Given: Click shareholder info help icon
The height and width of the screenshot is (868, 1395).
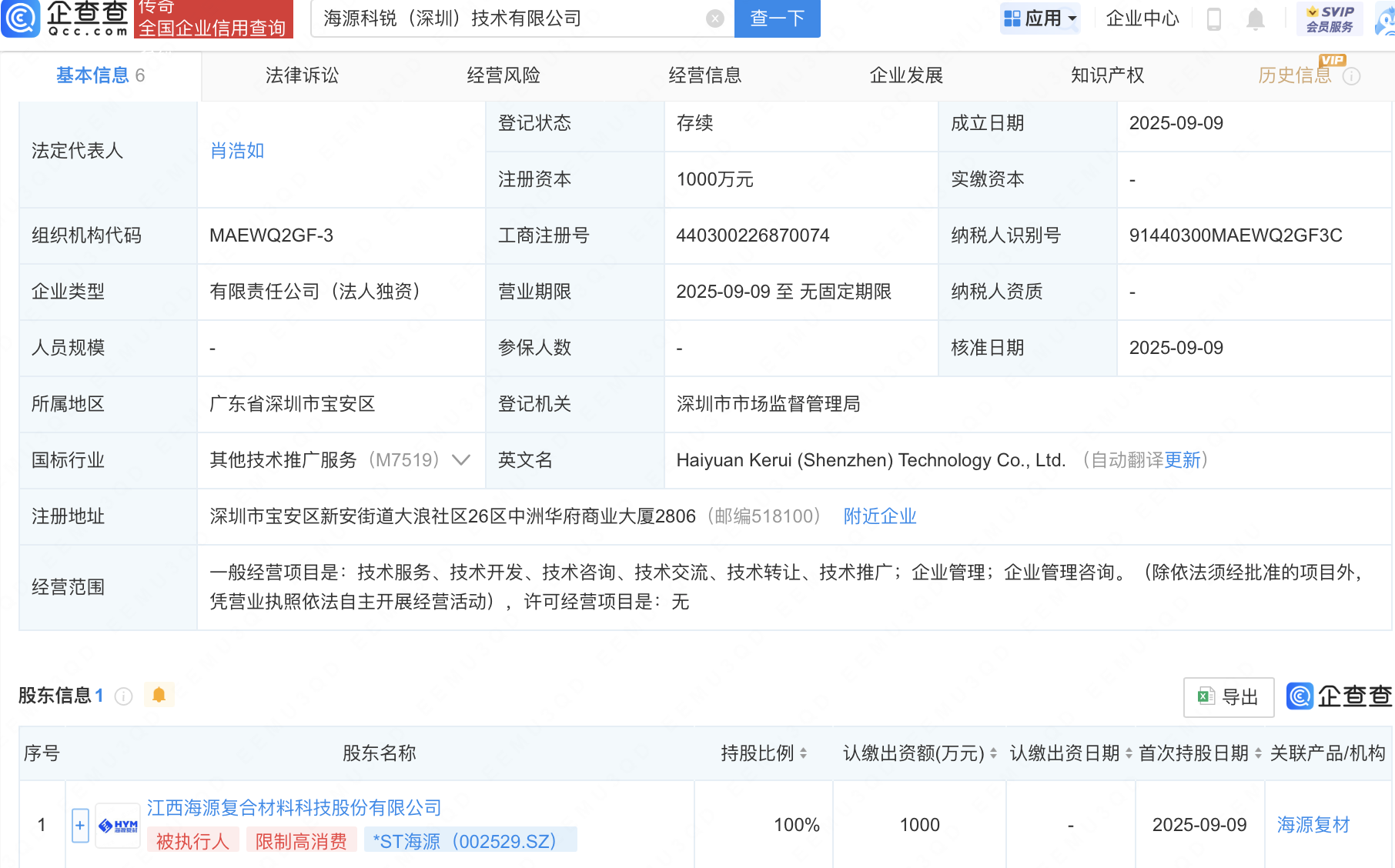Looking at the screenshot, I should [x=123, y=696].
